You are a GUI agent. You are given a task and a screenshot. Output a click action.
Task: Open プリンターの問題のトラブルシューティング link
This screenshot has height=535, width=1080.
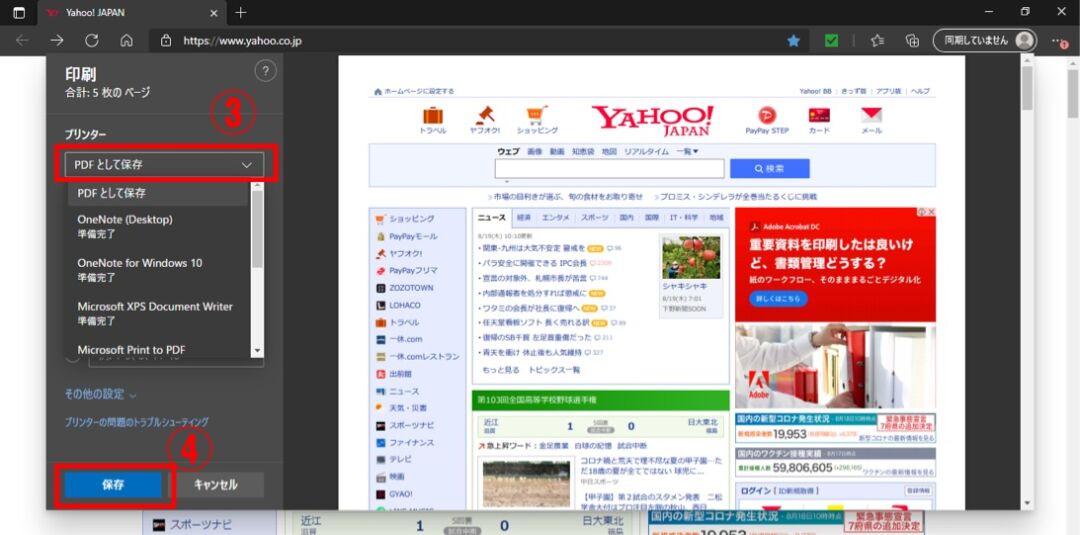(x=136, y=422)
